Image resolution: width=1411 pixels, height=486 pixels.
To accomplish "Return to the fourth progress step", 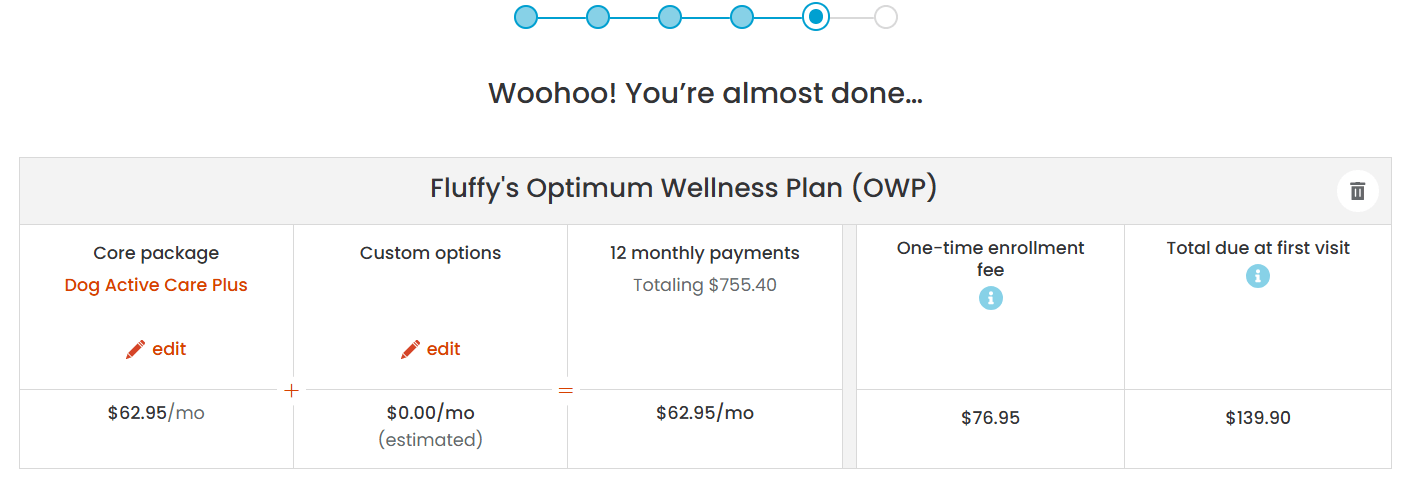I will [742, 17].
